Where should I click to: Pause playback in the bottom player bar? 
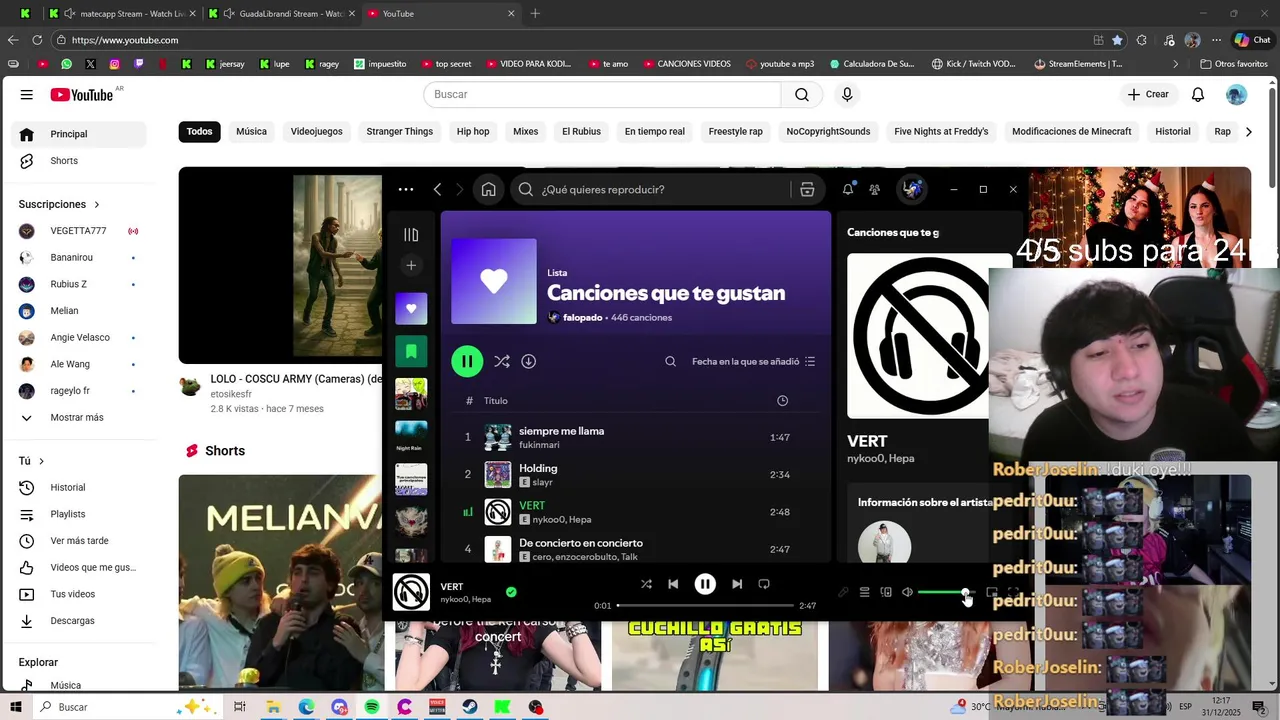(x=705, y=584)
